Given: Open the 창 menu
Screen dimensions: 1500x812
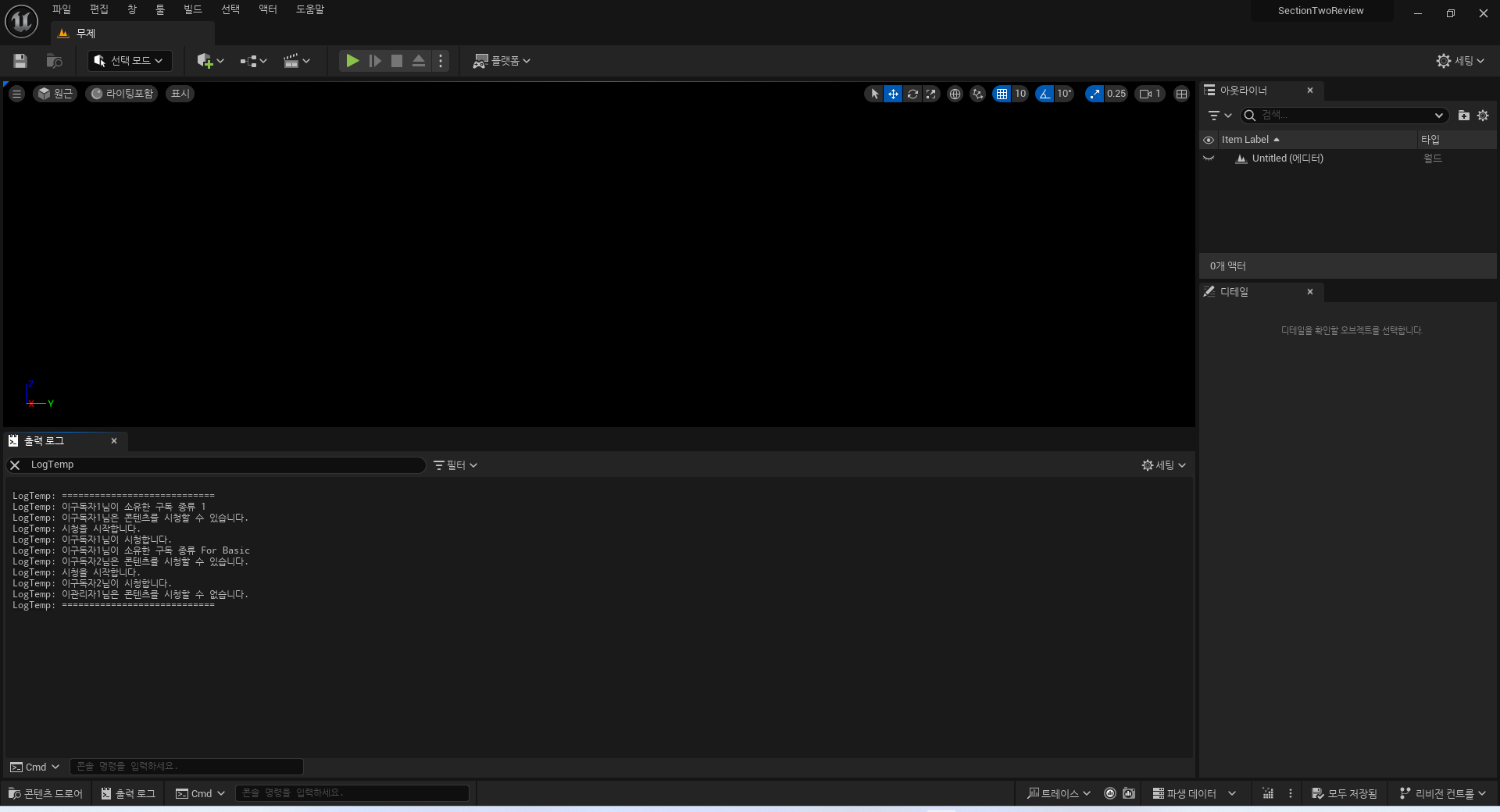Looking at the screenshot, I should click(132, 9).
